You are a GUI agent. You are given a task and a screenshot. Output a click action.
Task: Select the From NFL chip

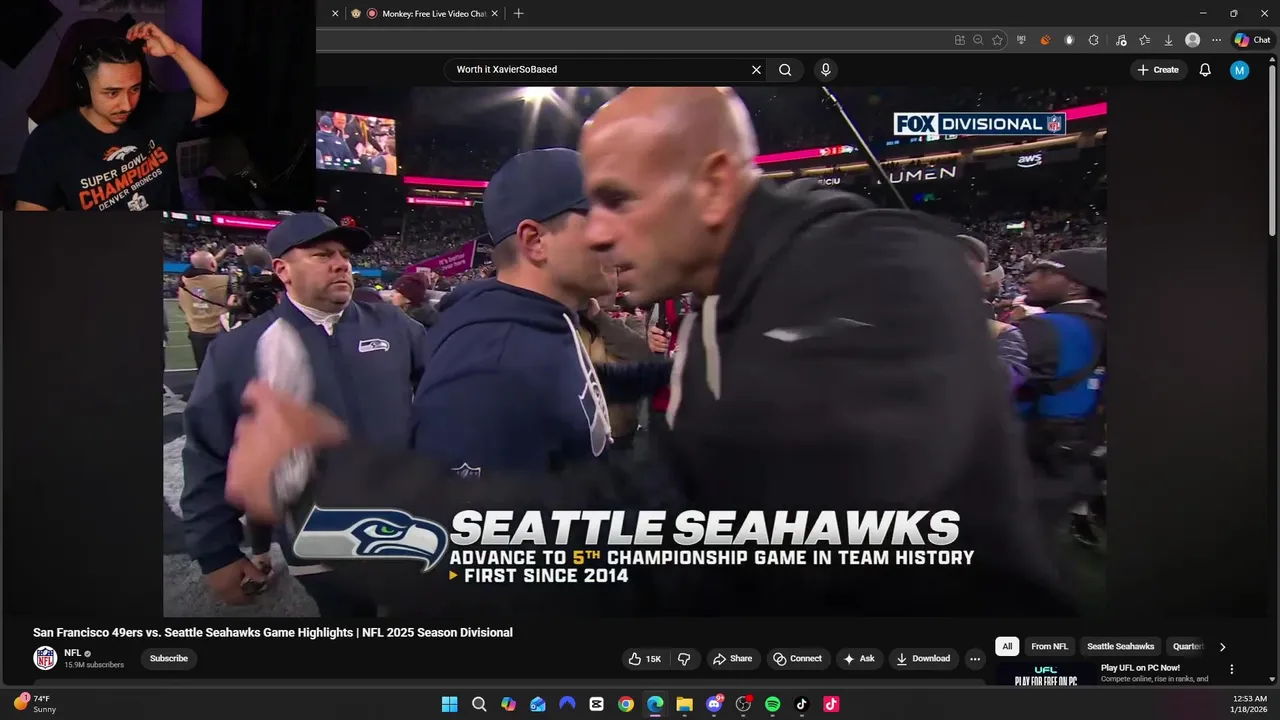pos(1049,646)
